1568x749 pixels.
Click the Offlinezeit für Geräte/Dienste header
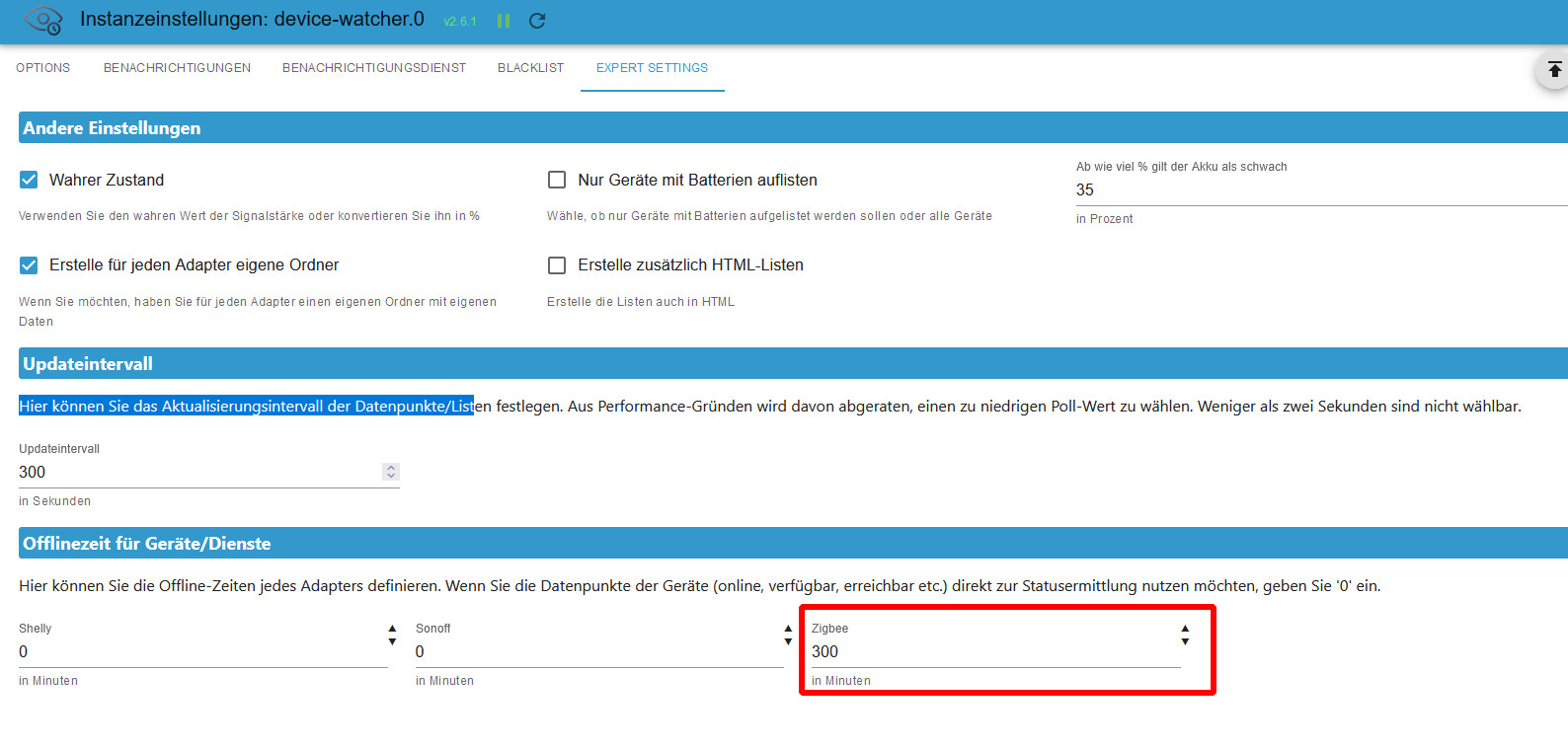click(x=793, y=544)
